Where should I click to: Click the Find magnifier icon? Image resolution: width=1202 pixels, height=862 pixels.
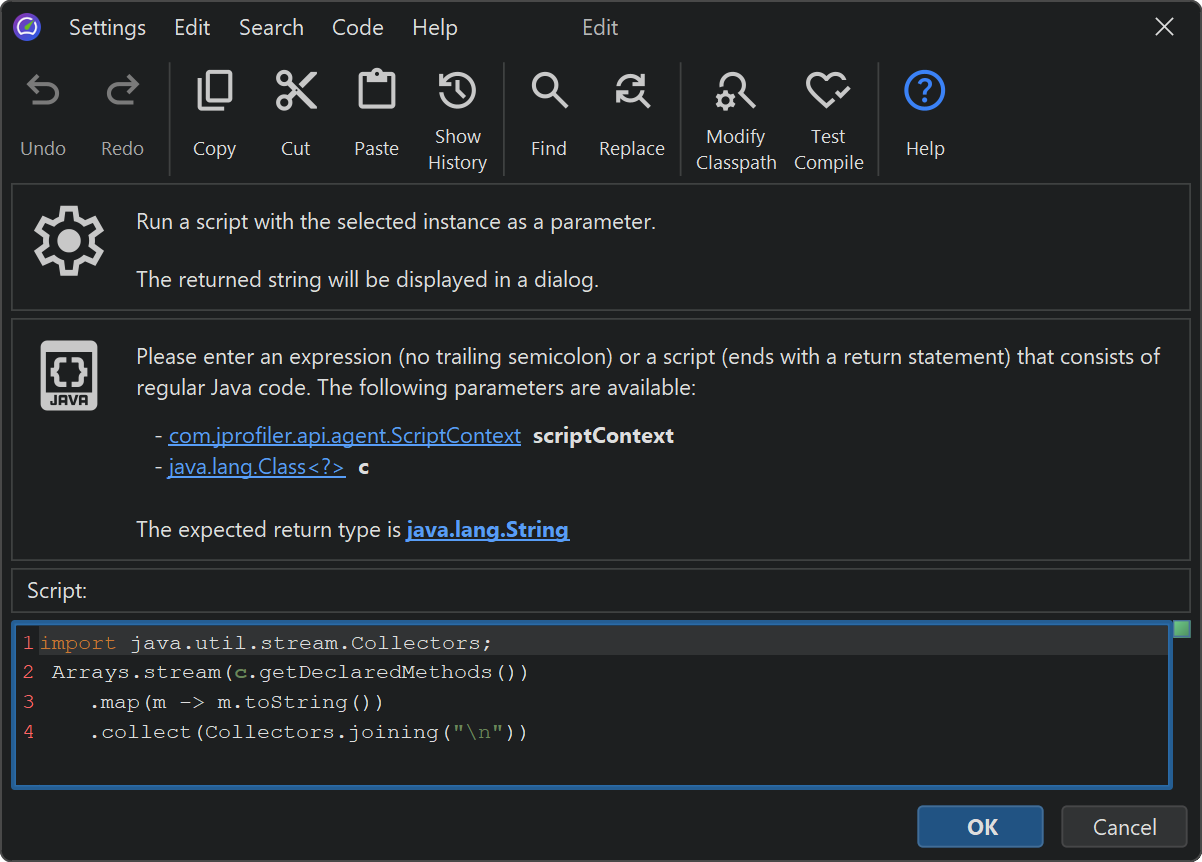tap(549, 92)
